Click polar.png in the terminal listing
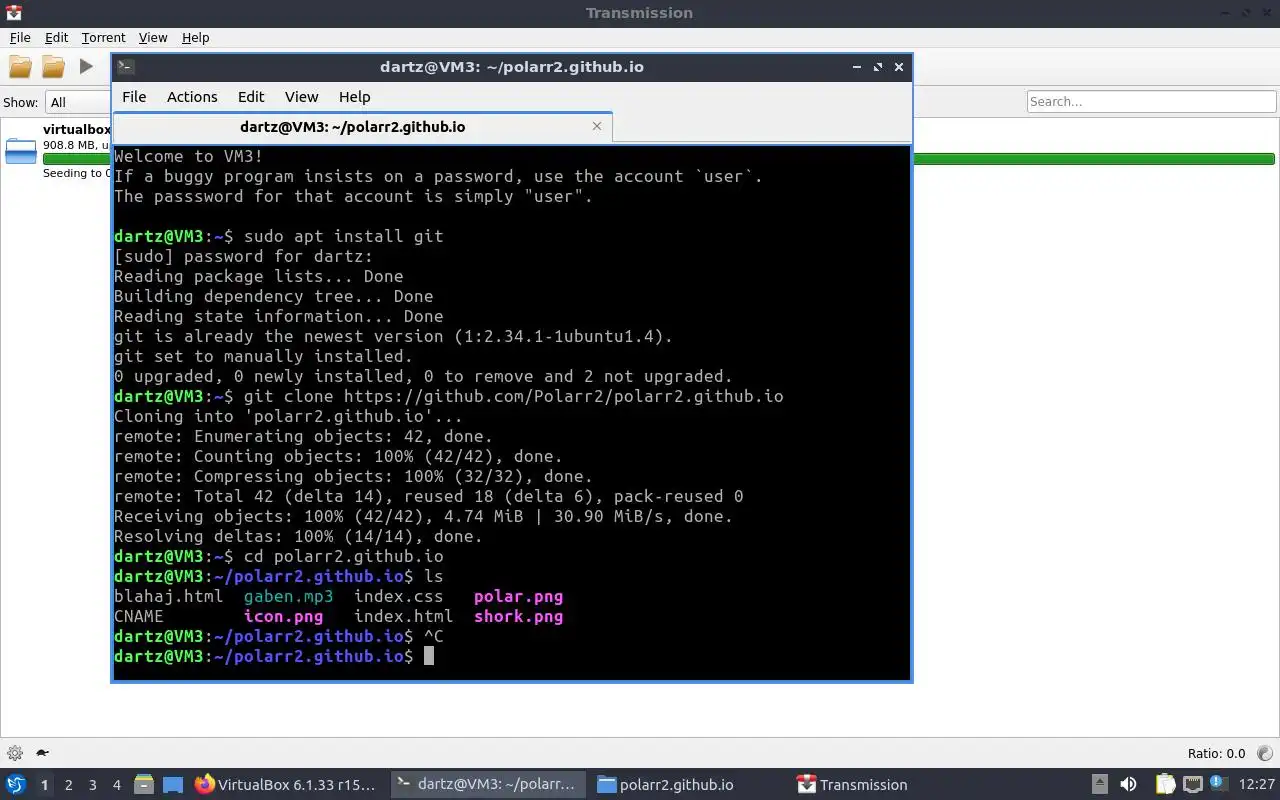Image resolution: width=1280 pixels, height=800 pixels. coord(518,596)
